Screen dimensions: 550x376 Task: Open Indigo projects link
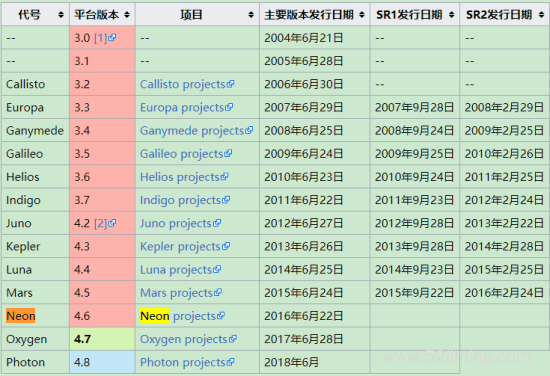[x=185, y=200]
